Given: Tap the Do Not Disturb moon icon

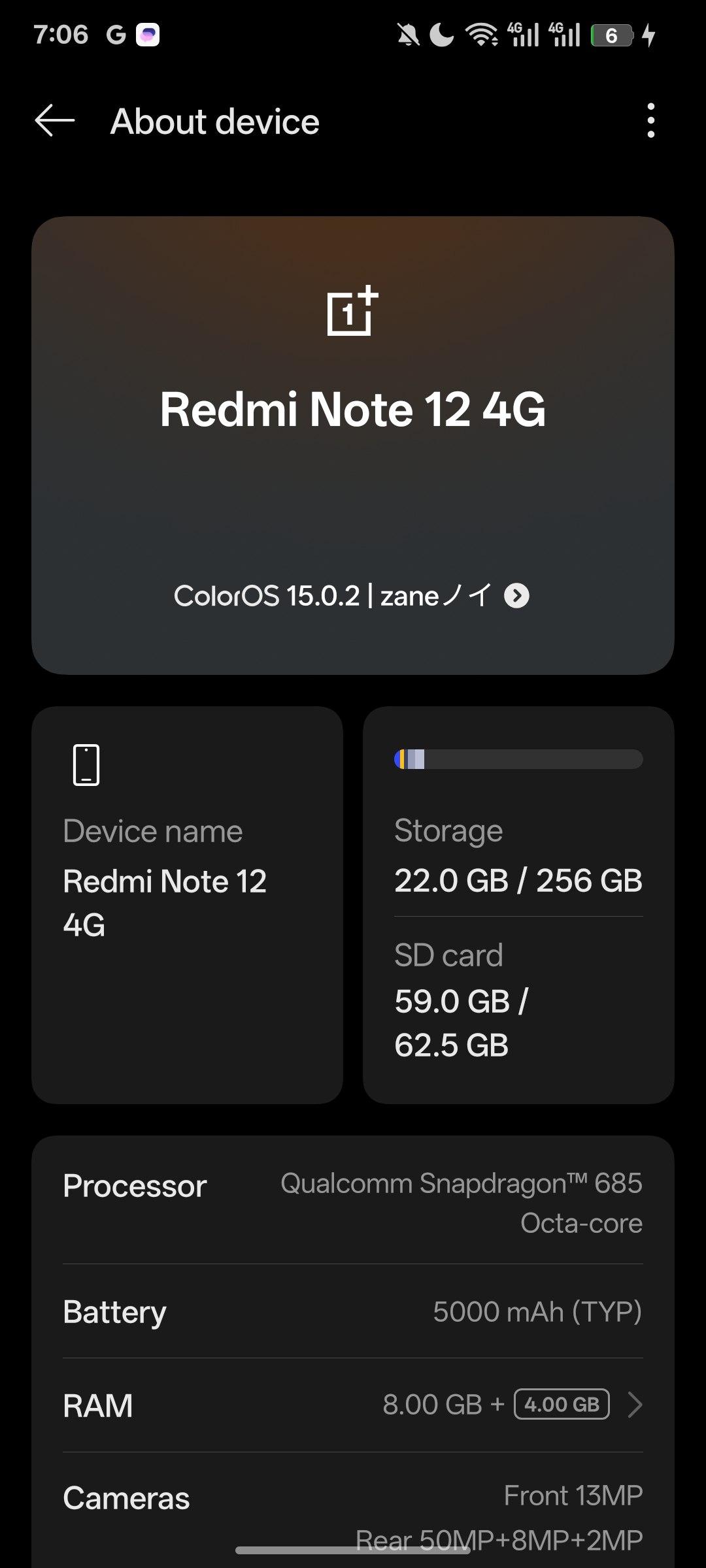Looking at the screenshot, I should (x=442, y=35).
